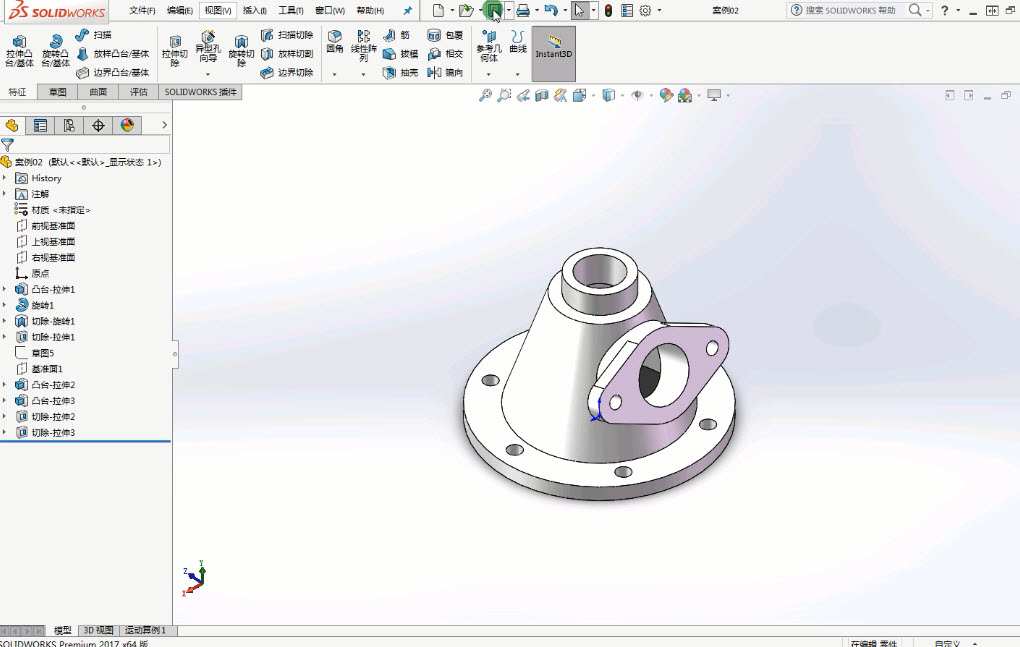
Task: Expand the 注解 annotations node
Action: coord(5,194)
